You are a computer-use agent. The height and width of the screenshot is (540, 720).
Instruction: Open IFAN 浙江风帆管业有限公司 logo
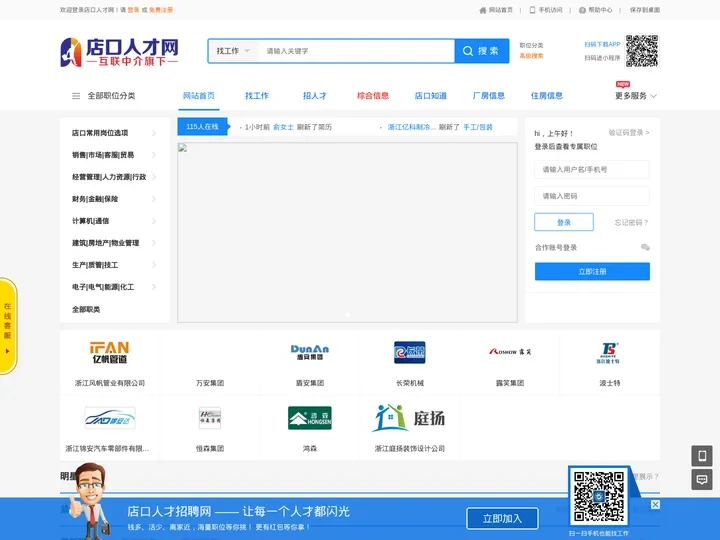pos(109,353)
